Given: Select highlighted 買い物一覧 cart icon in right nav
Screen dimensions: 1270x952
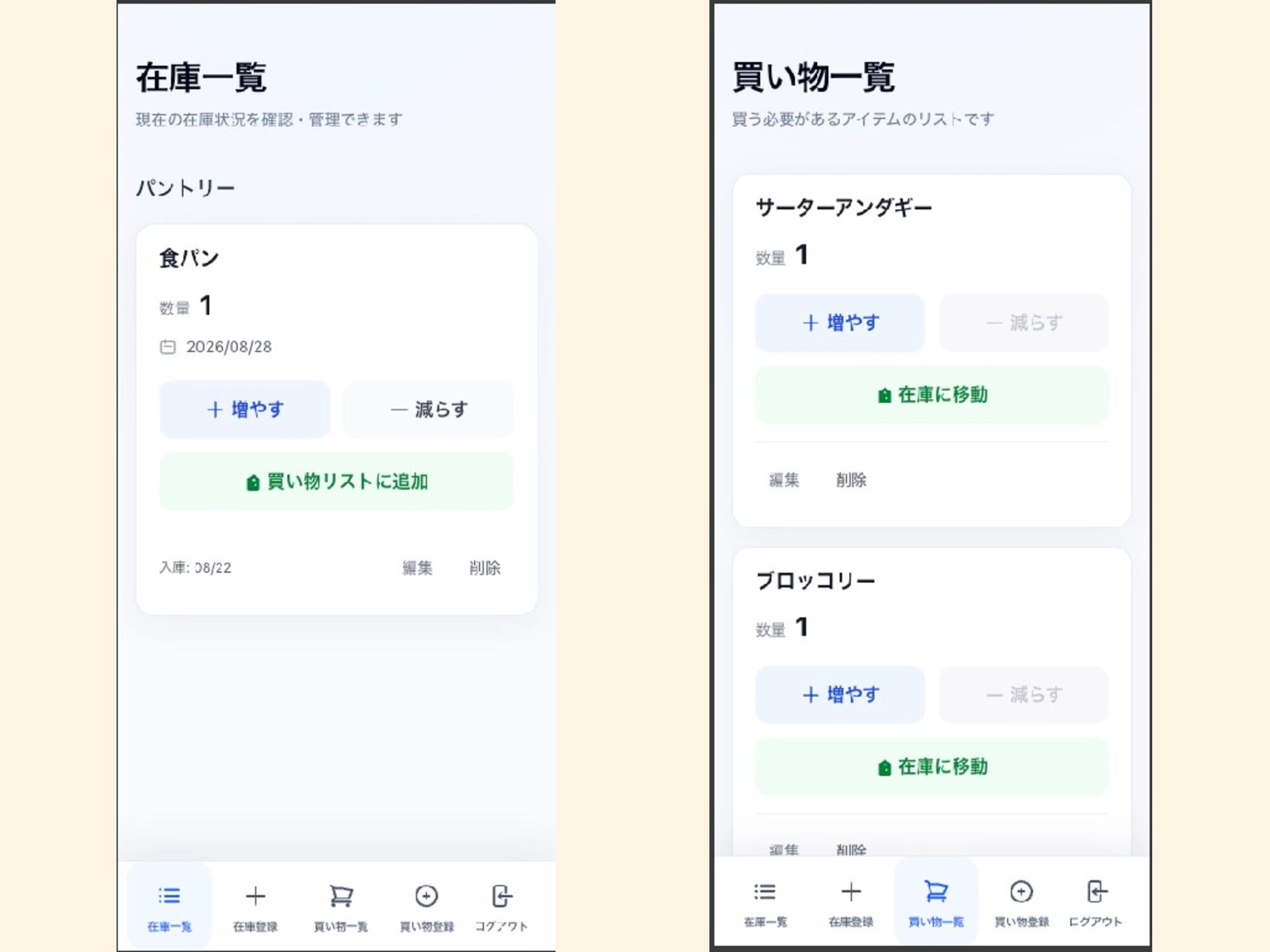Looking at the screenshot, I should [936, 891].
